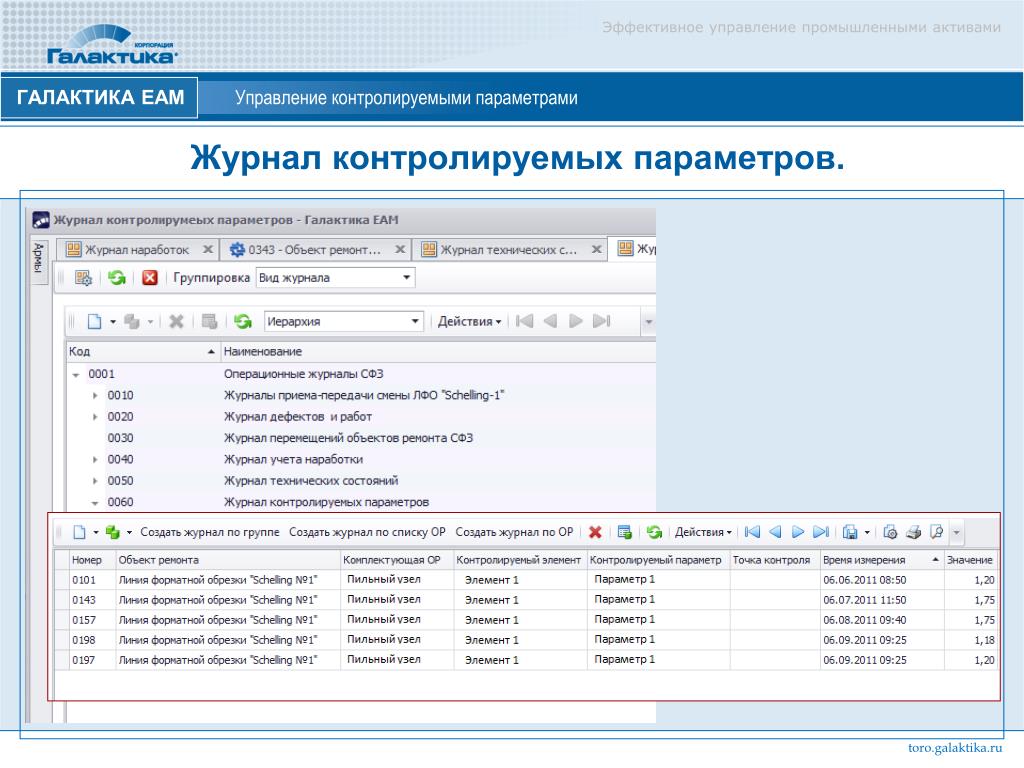Screen dimensions: 1024x768
Task: Select row Журнал дефектов и работ
Action: point(361,417)
